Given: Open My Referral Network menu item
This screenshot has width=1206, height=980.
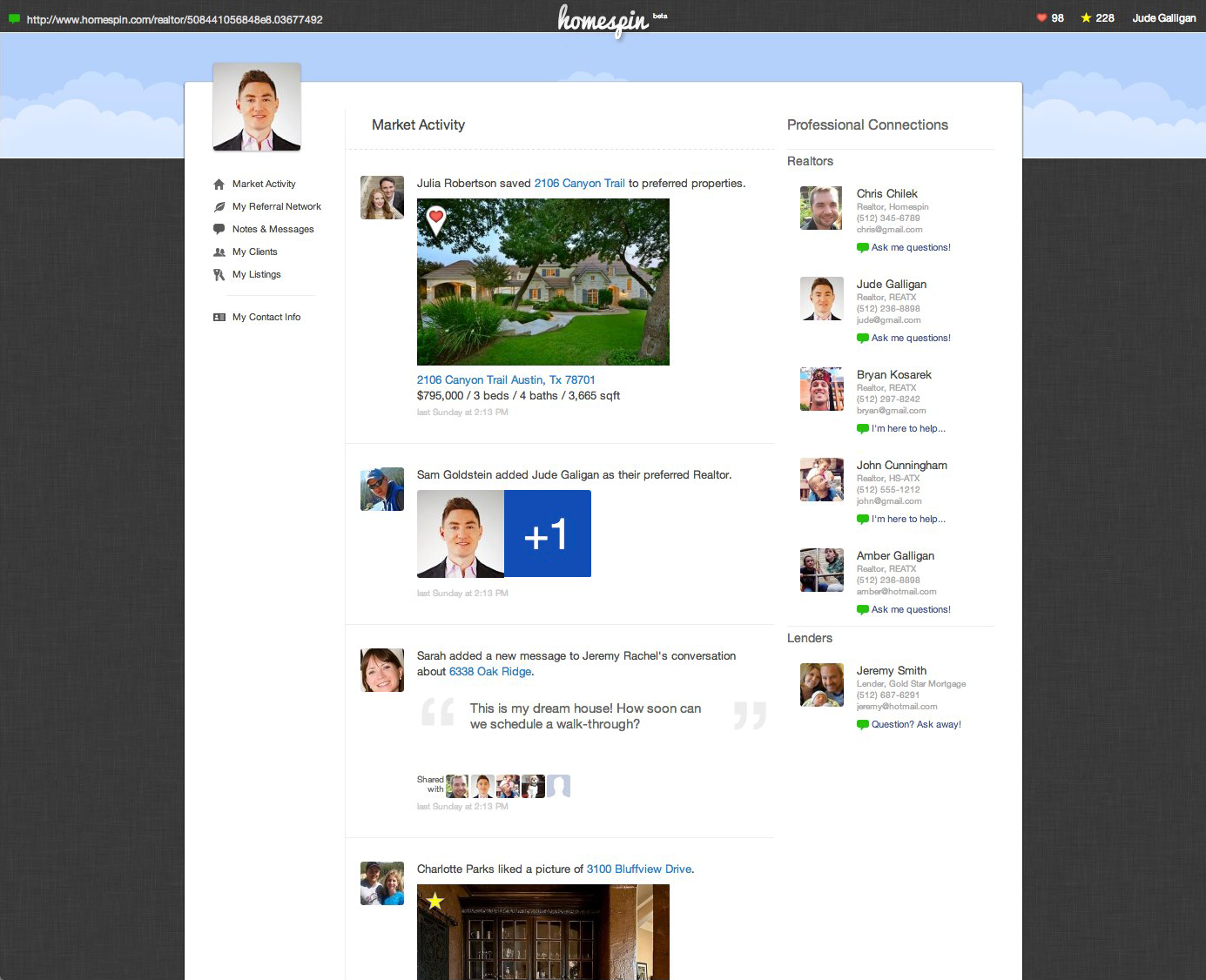Looking at the screenshot, I should tap(276, 207).
